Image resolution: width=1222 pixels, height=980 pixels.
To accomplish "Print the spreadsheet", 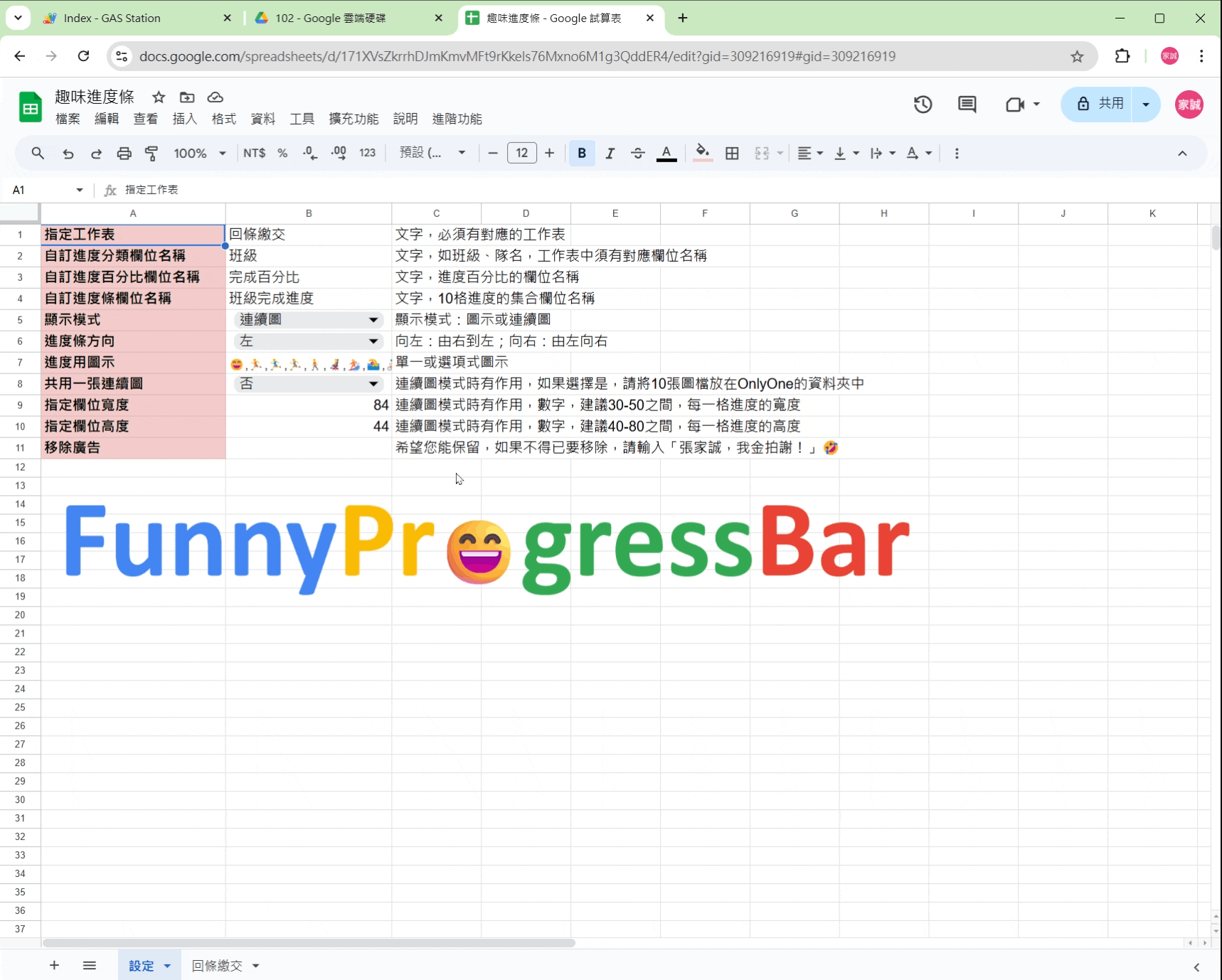I will [124, 153].
